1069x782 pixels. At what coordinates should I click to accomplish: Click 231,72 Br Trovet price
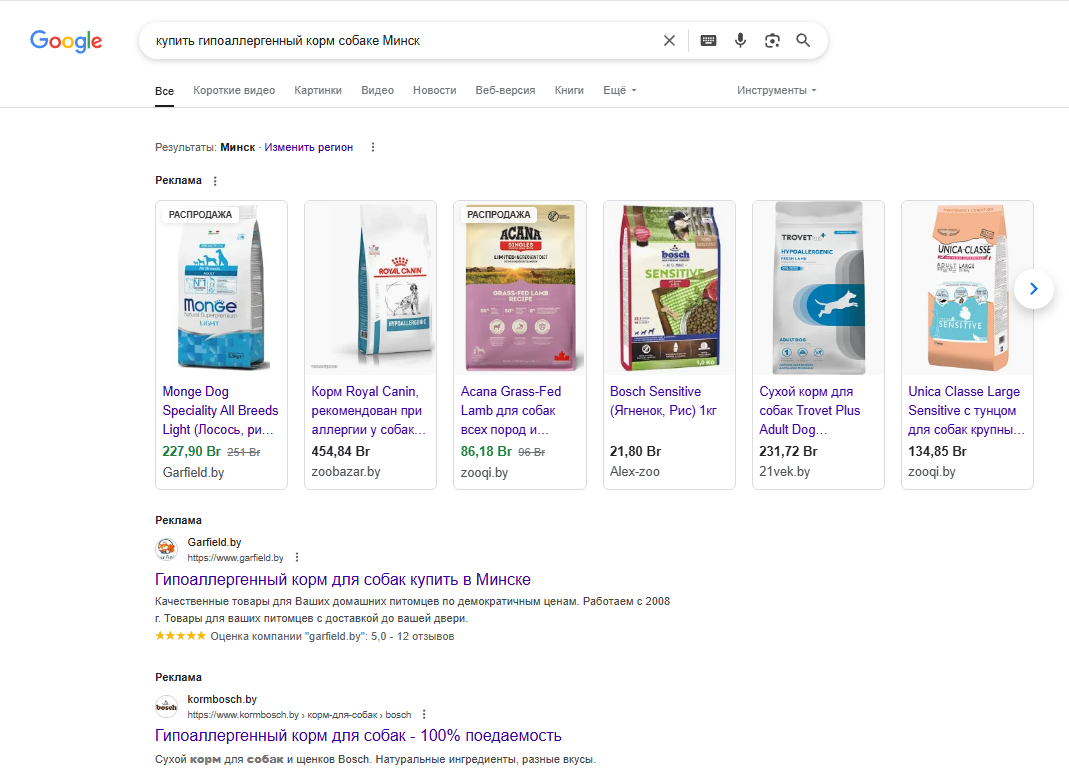pyautogui.click(x=788, y=451)
